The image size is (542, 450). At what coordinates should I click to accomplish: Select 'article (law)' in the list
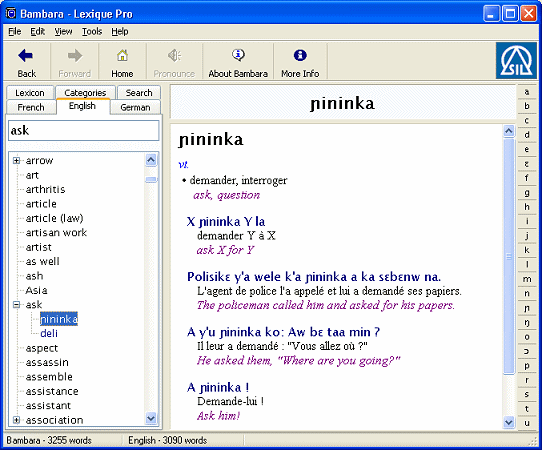click(x=54, y=218)
